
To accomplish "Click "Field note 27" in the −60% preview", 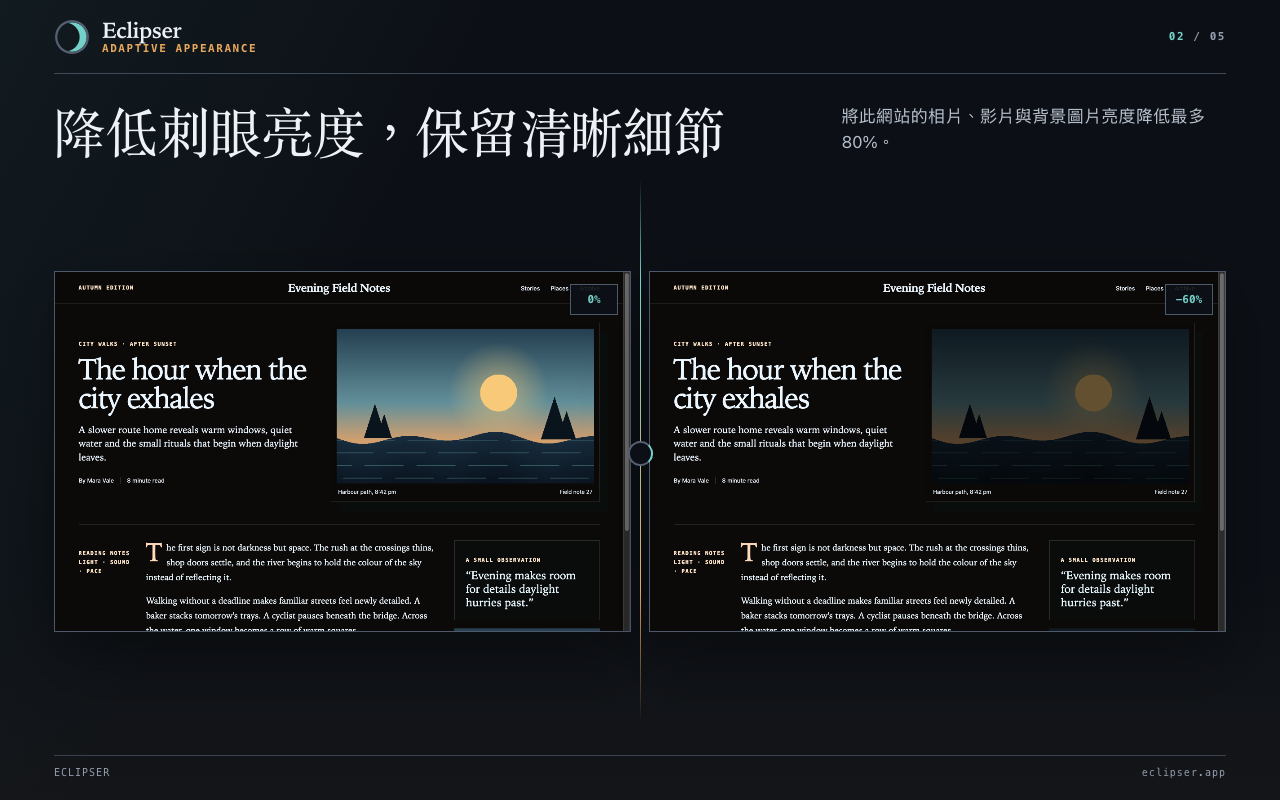I will [x=1171, y=492].
